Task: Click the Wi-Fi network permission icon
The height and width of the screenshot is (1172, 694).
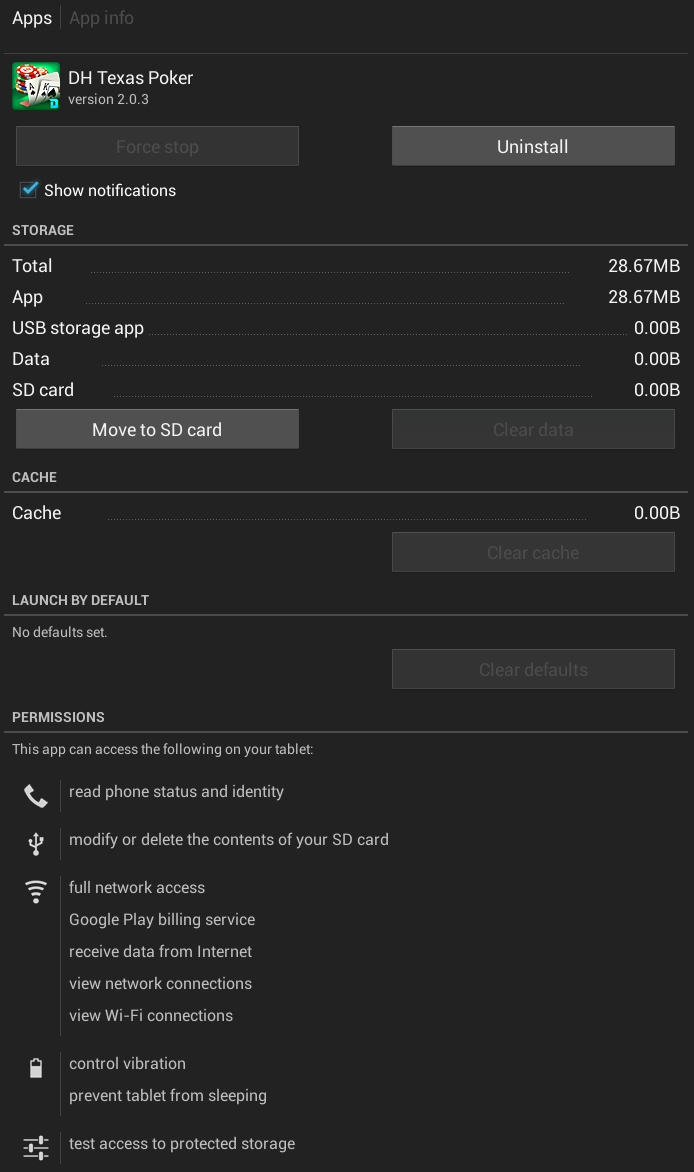Action: 36,891
